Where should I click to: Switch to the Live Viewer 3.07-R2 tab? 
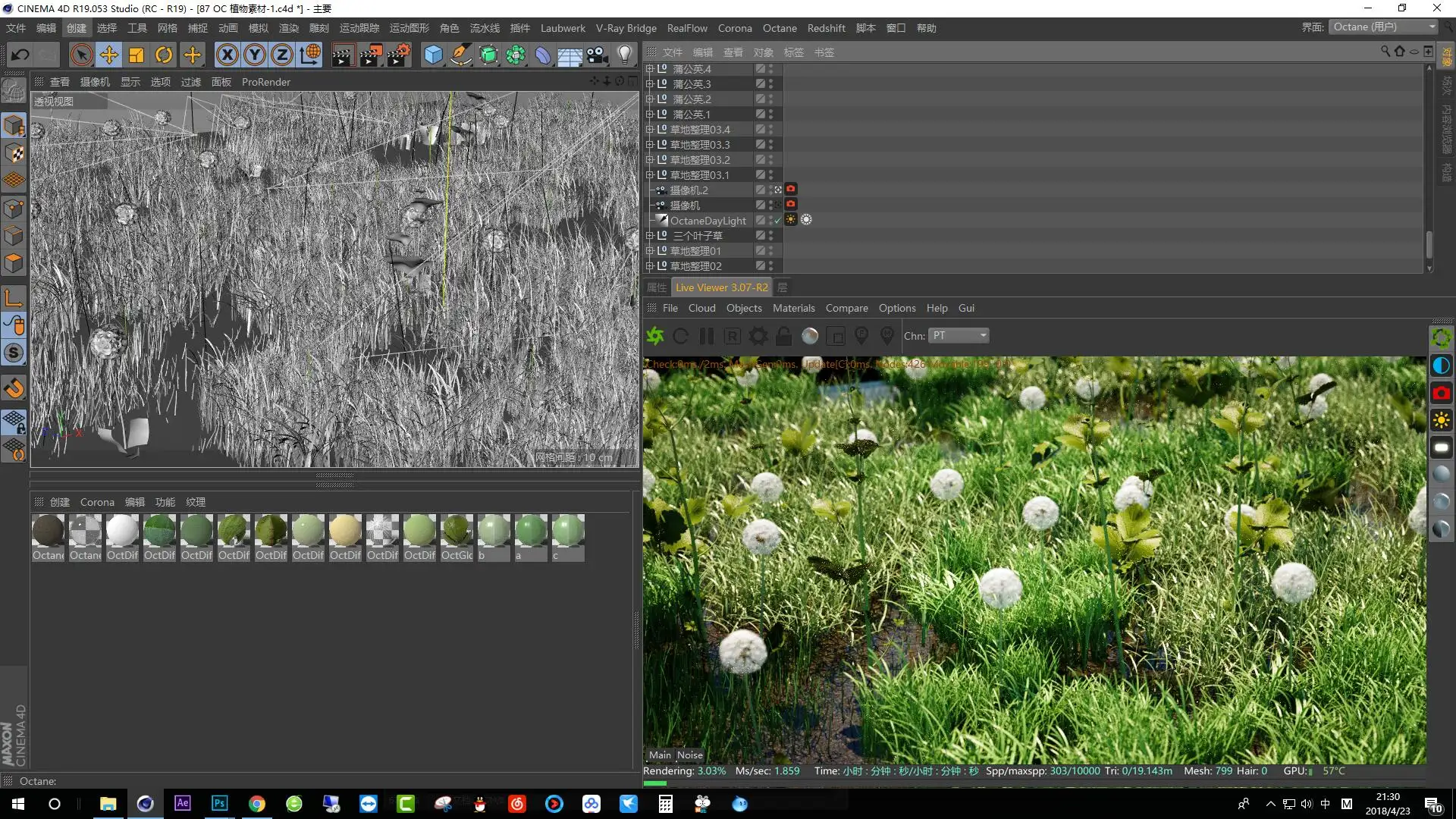tap(721, 287)
